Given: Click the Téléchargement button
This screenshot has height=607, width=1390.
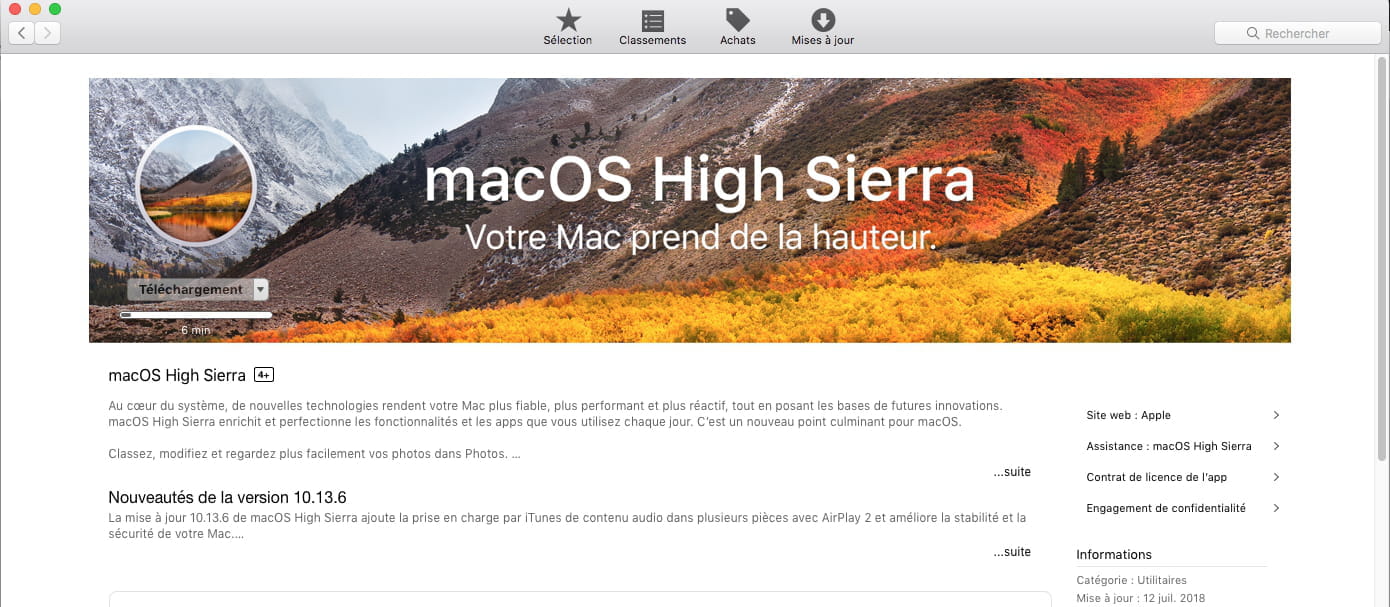Looking at the screenshot, I should (190, 290).
